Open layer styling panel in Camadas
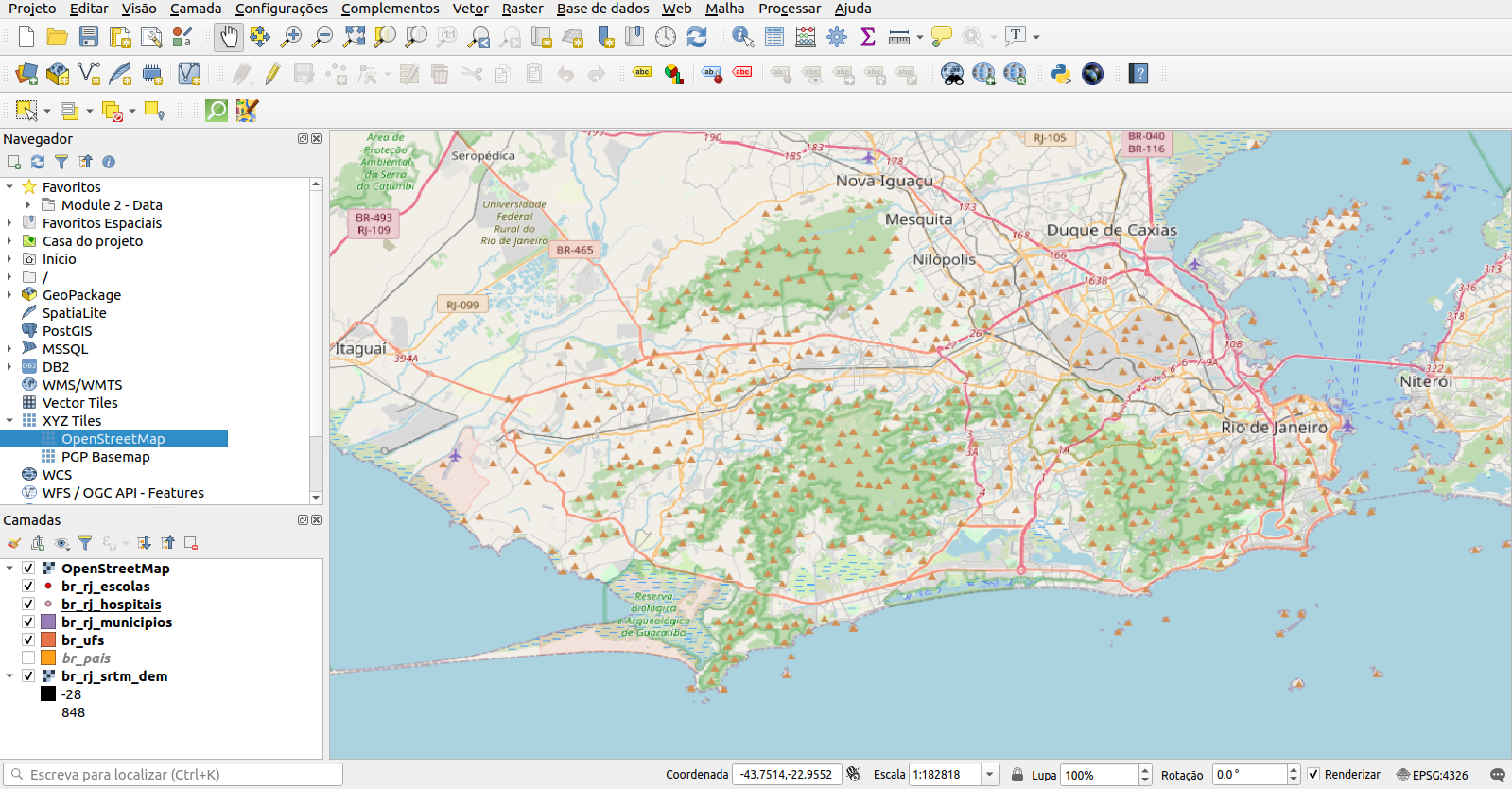 pos(14,543)
